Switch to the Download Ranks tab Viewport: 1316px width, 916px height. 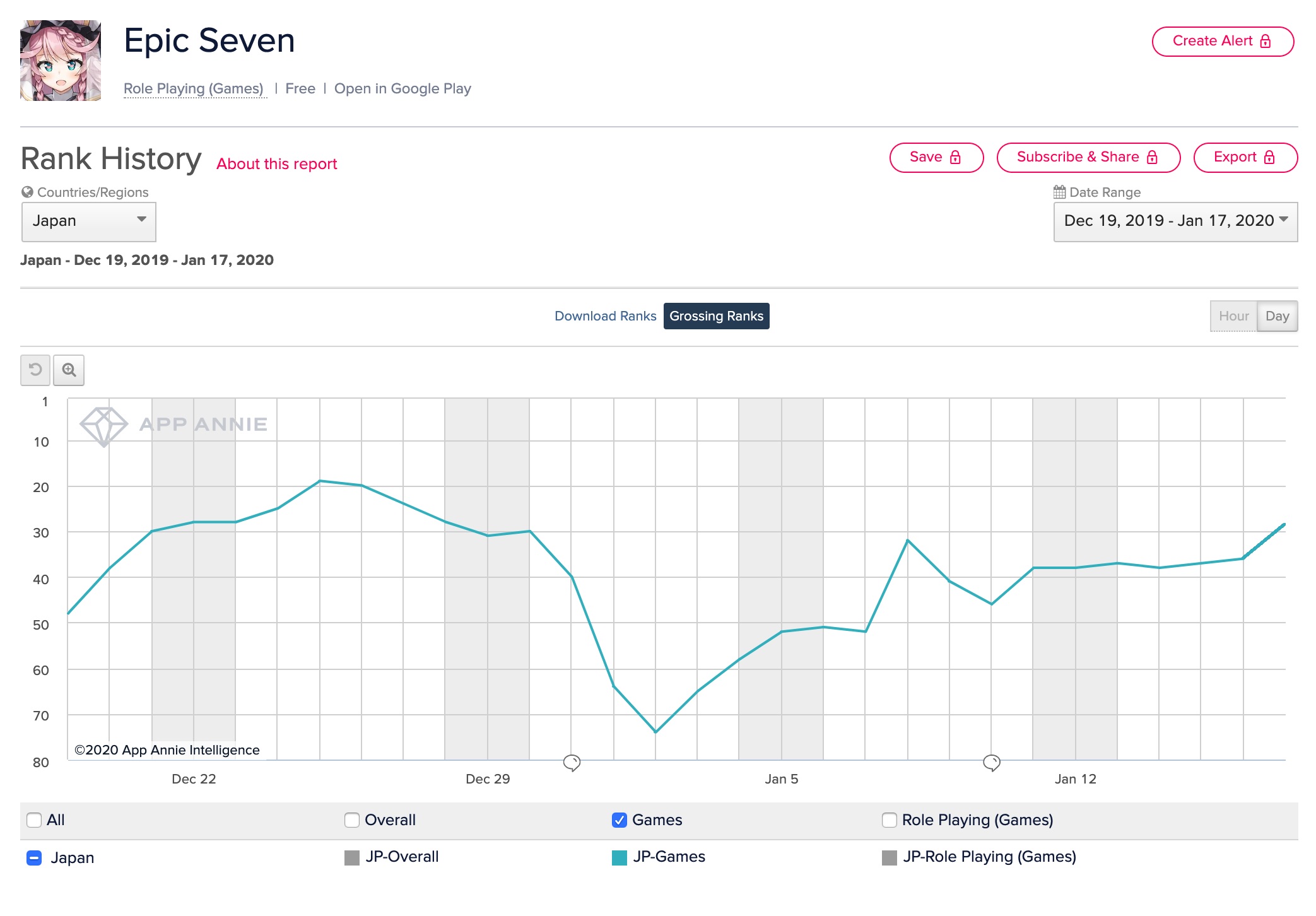[605, 316]
